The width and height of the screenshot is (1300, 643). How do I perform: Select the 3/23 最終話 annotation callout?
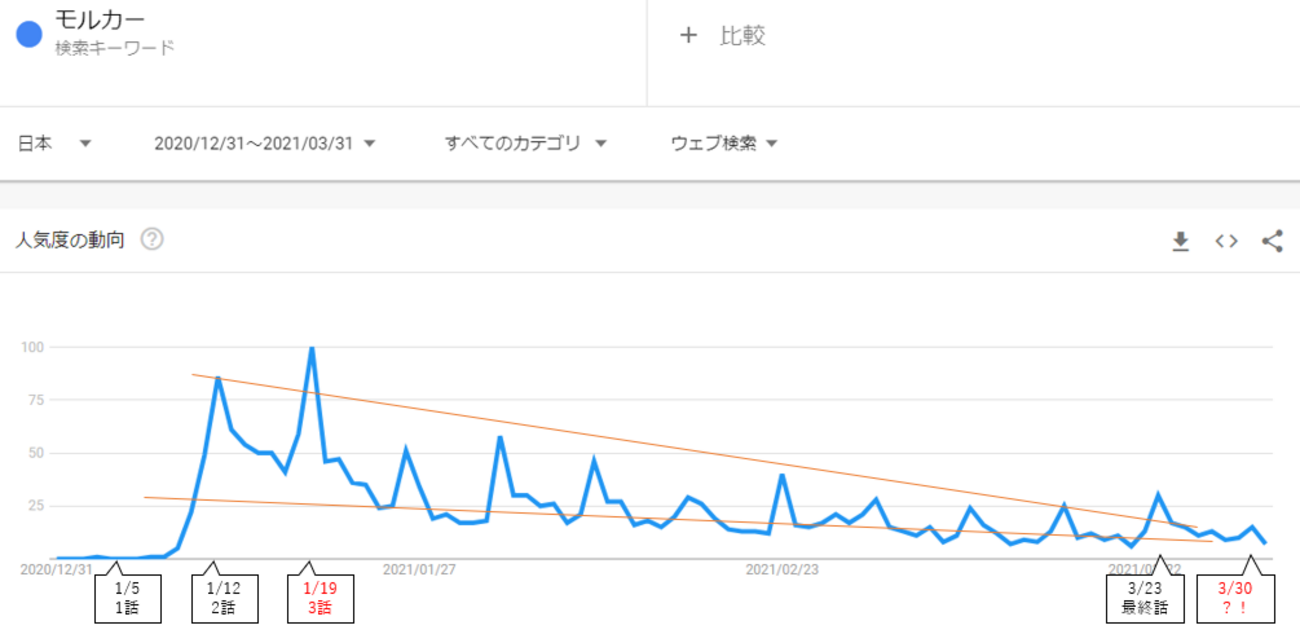(1145, 598)
